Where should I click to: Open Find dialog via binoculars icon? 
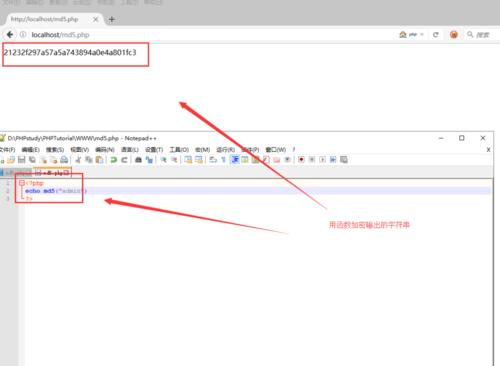point(138,160)
